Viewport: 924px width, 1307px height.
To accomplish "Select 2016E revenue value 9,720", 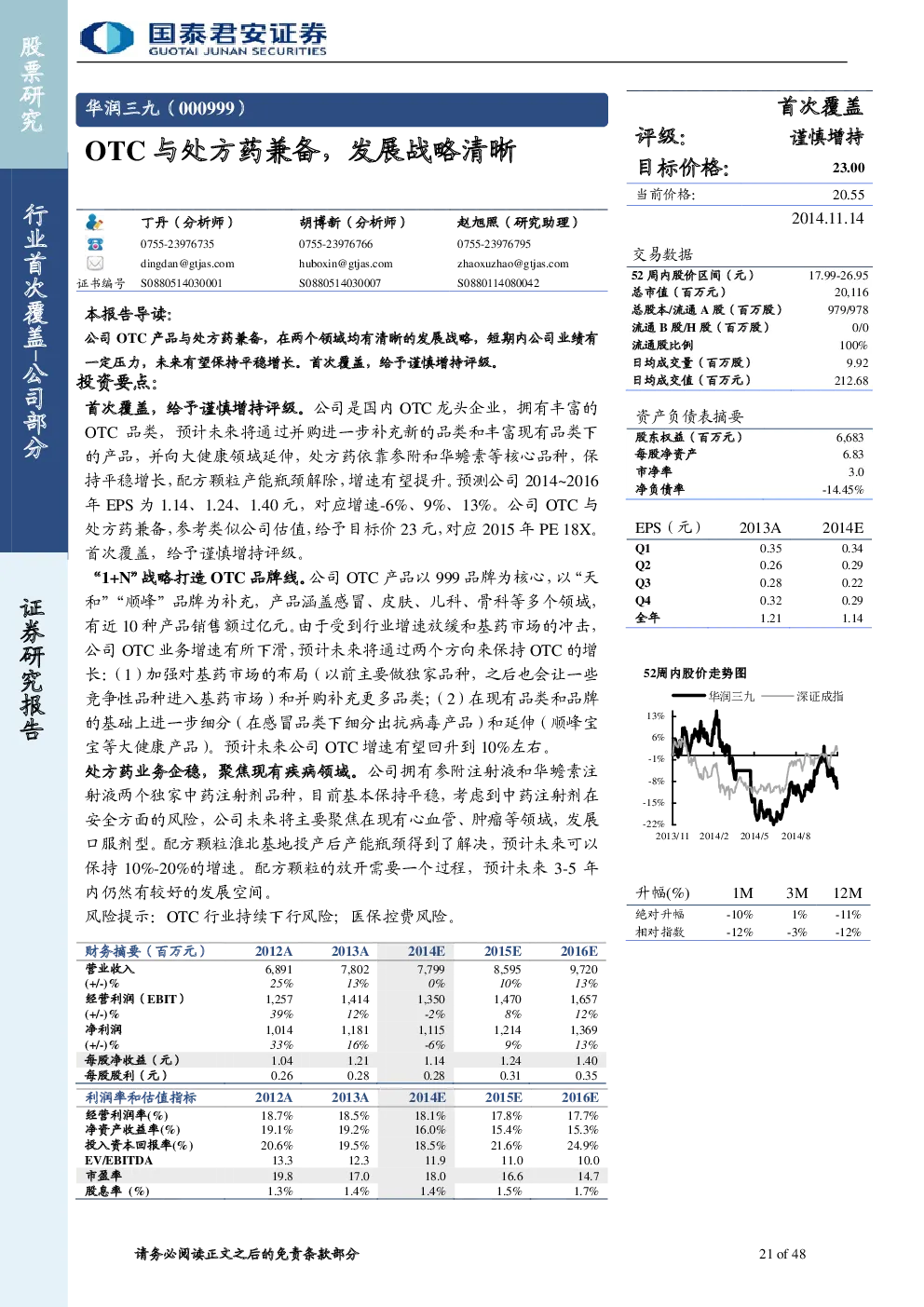I will pyautogui.click(x=584, y=970).
